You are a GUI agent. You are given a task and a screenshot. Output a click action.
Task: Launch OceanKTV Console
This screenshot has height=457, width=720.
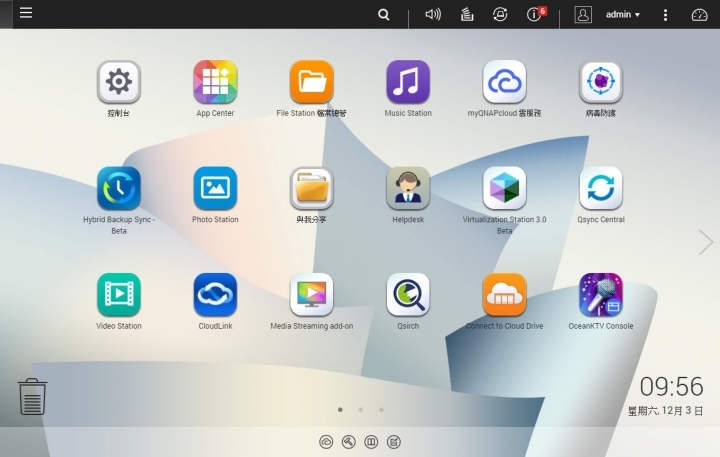click(601, 295)
